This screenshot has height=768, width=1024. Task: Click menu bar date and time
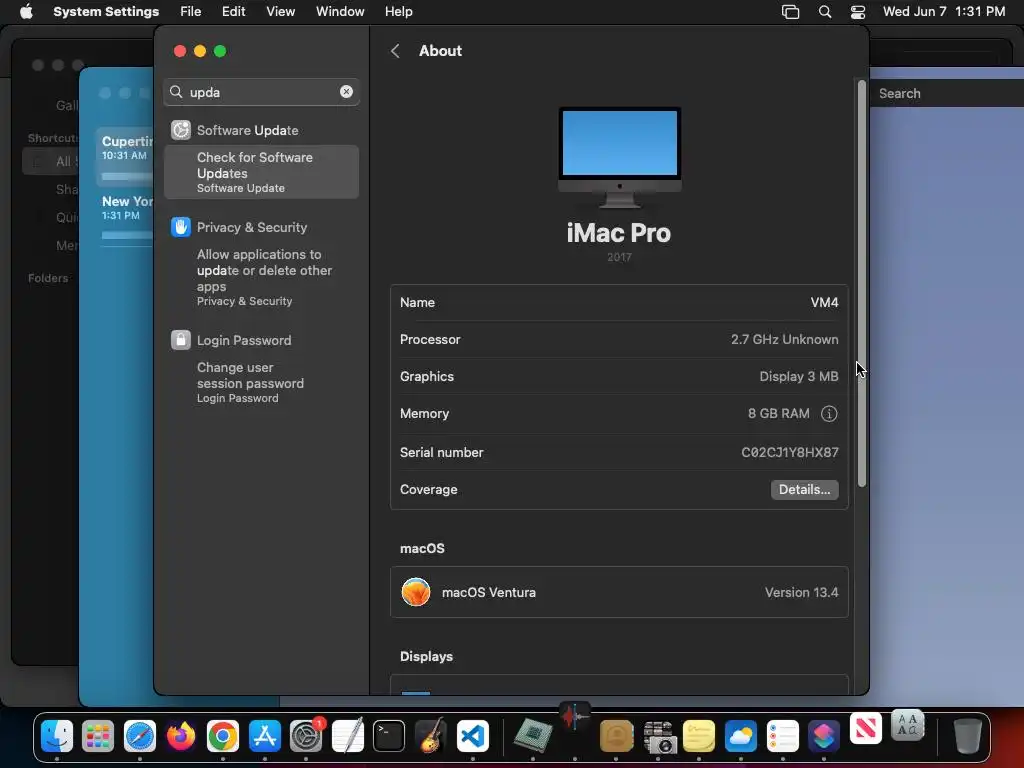944,12
